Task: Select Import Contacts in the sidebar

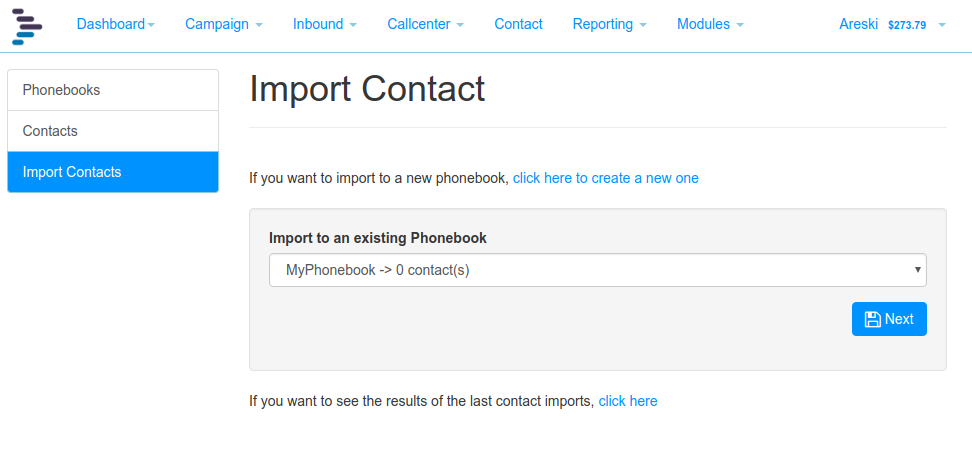Action: (x=113, y=172)
